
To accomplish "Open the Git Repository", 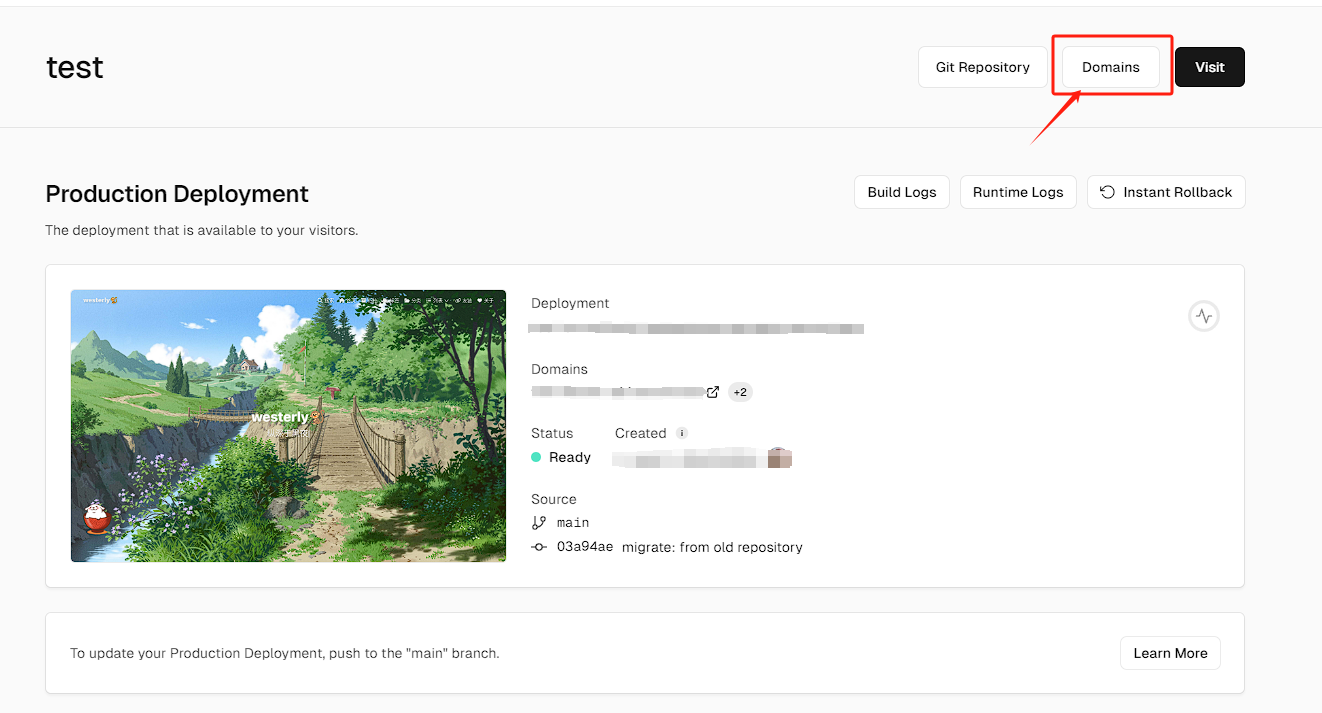I will [x=982, y=67].
